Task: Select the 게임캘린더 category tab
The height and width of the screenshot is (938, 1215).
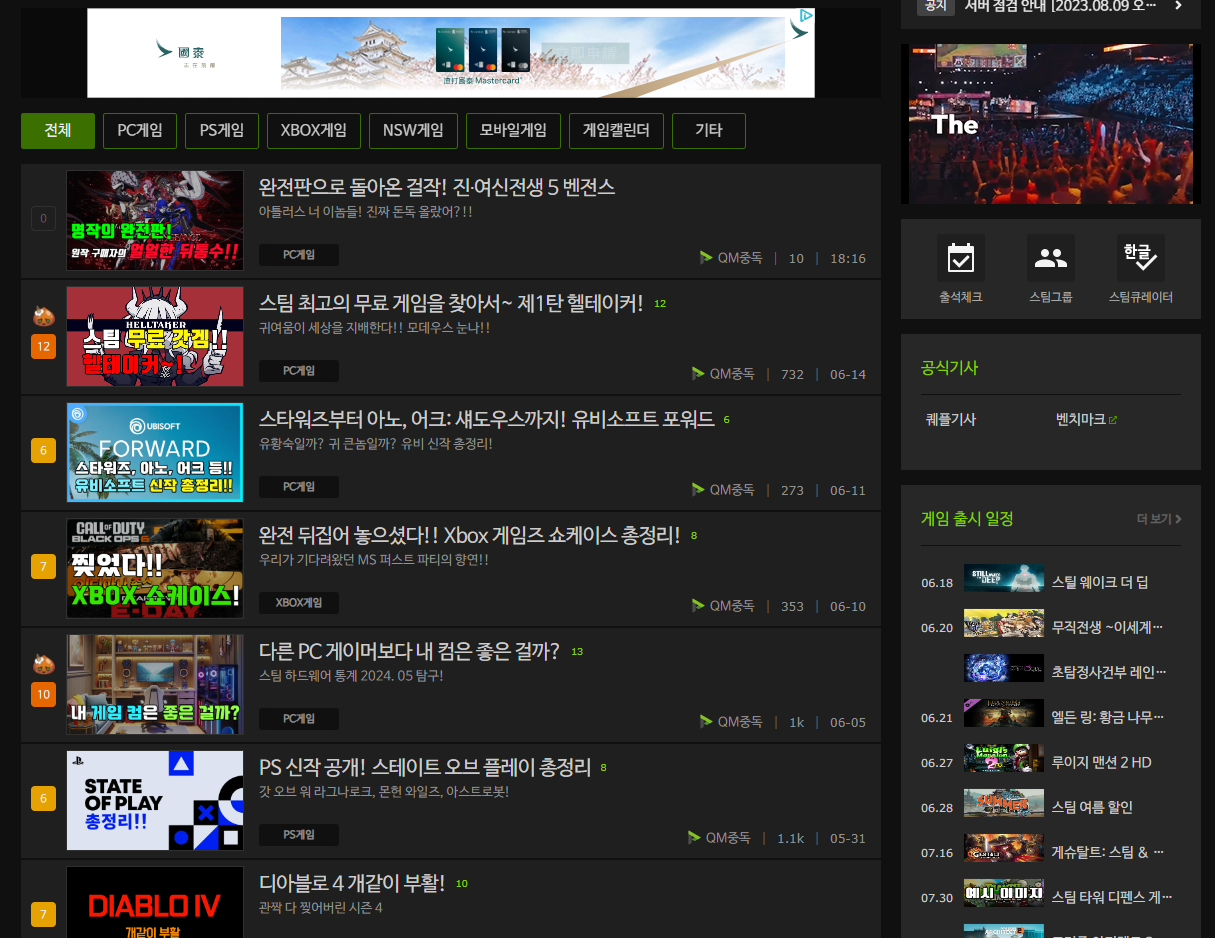Action: tap(616, 131)
